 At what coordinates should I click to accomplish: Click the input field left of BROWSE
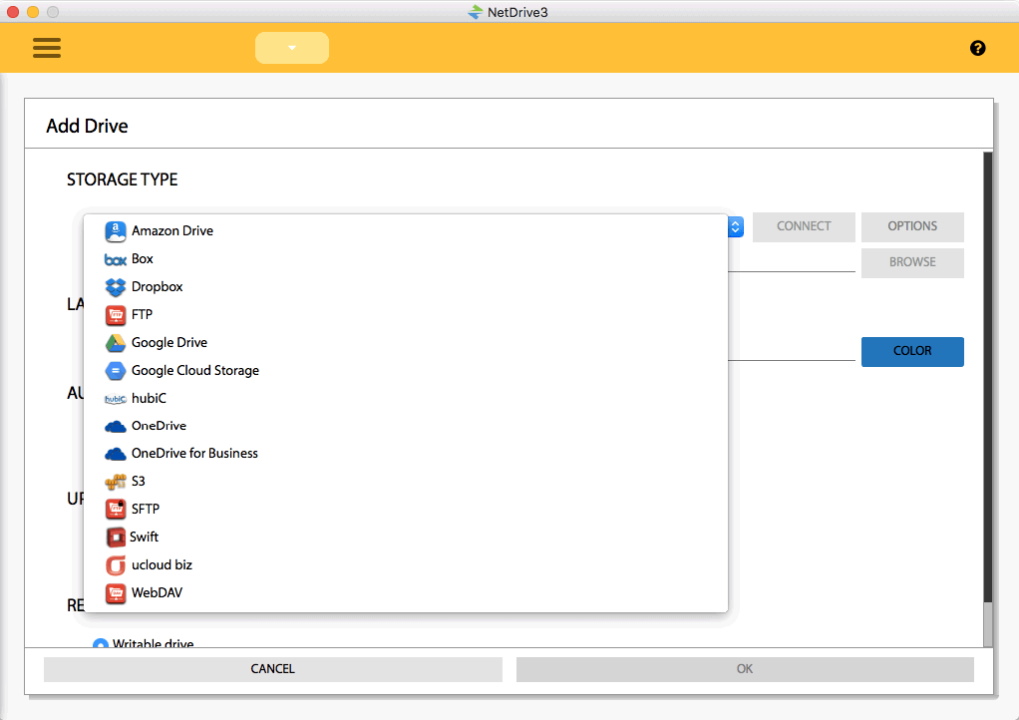coord(792,263)
